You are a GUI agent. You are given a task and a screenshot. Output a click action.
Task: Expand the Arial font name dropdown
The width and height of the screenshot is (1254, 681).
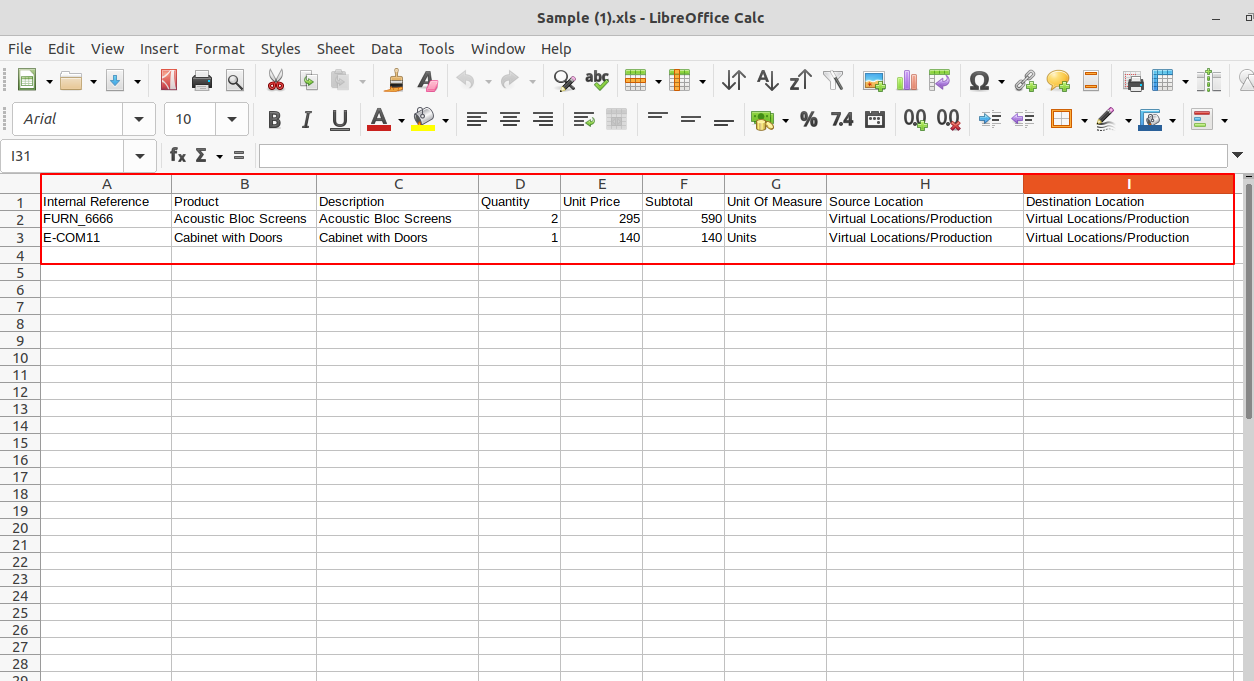139,119
